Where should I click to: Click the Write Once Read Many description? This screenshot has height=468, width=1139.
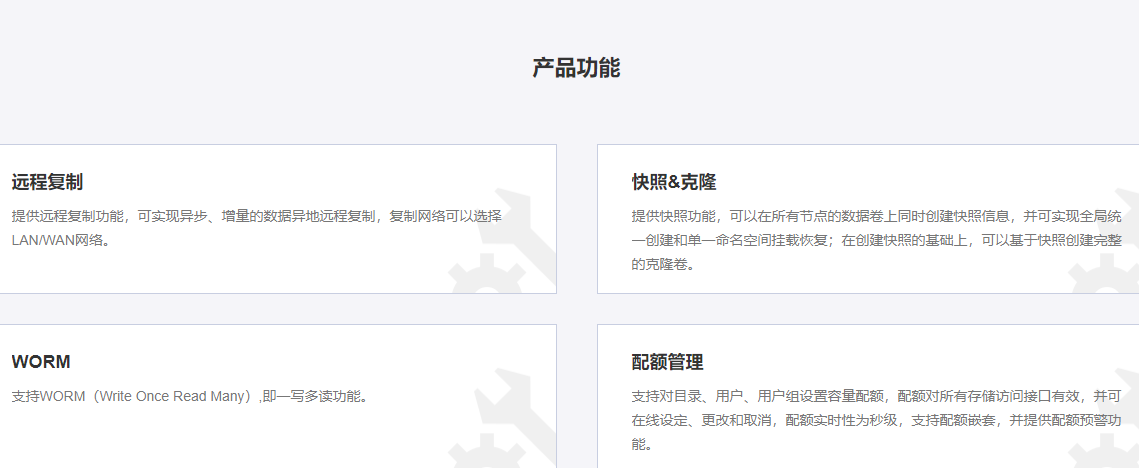point(190,396)
